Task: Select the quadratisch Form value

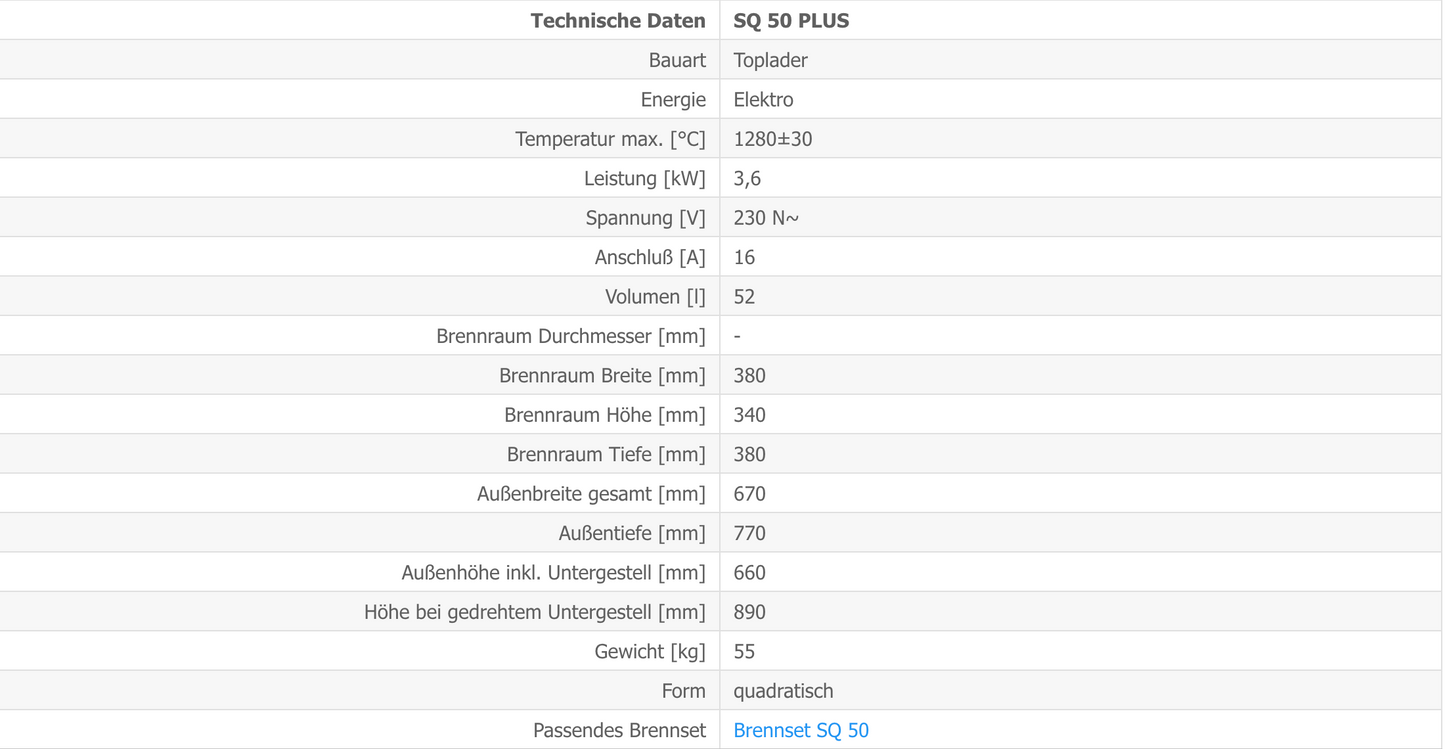Action: (x=783, y=691)
